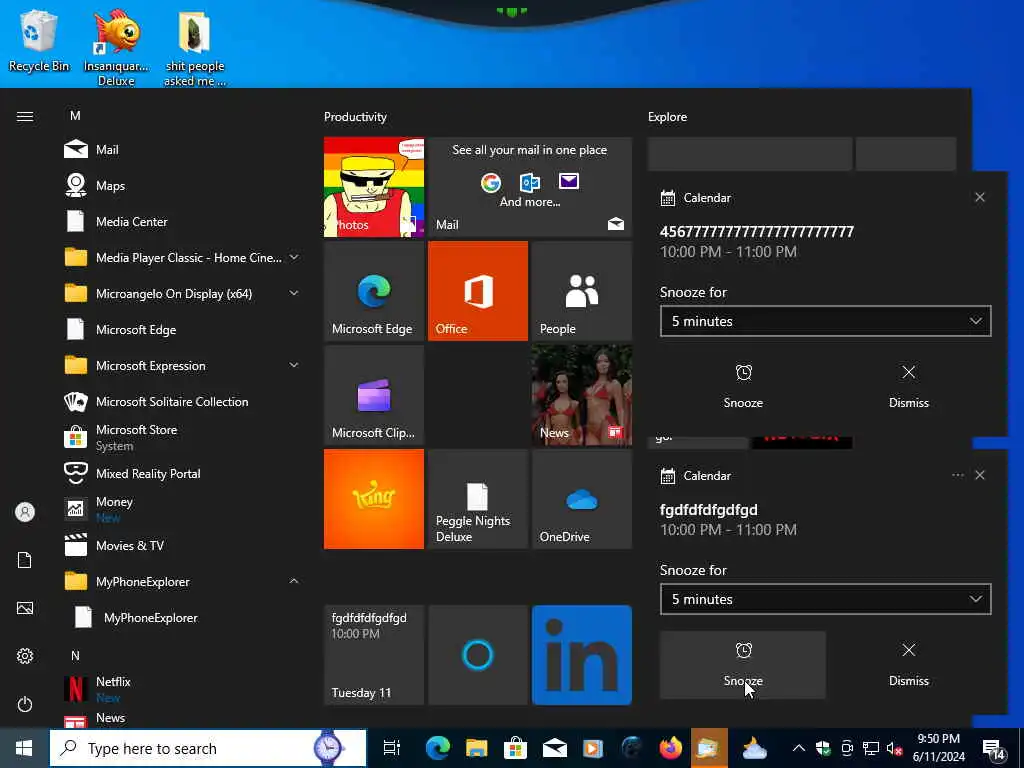Launch Maps from the app list
This screenshot has height=768, width=1024.
click(182, 185)
